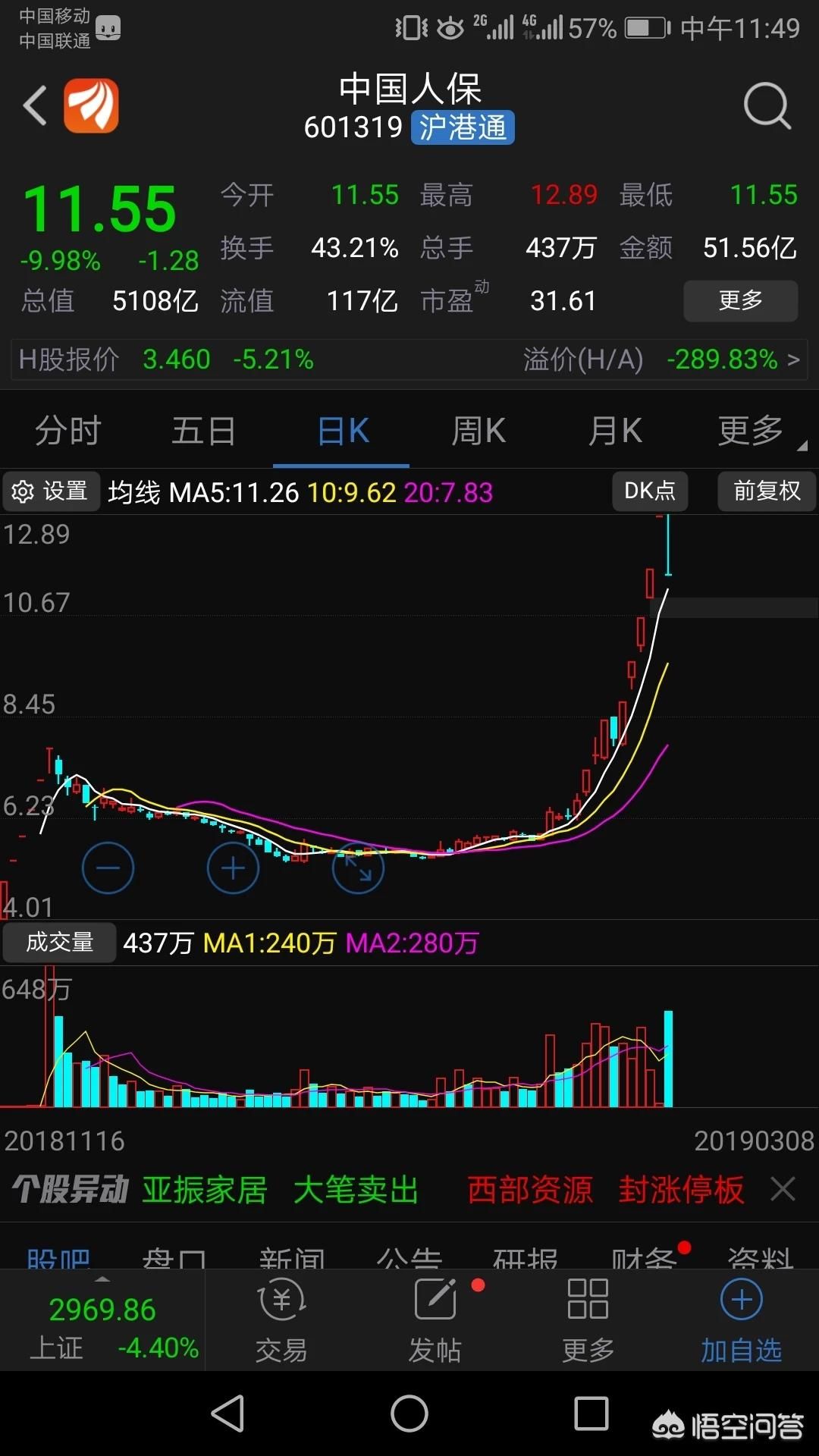This screenshot has height=1456, width=819.
Task: Expand the 上证 index panel
Action: (x=102, y=1320)
